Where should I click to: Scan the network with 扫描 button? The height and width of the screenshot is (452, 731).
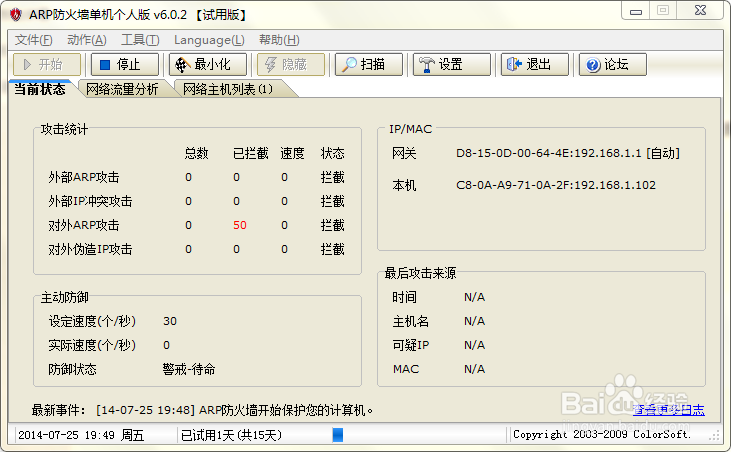(x=368, y=64)
